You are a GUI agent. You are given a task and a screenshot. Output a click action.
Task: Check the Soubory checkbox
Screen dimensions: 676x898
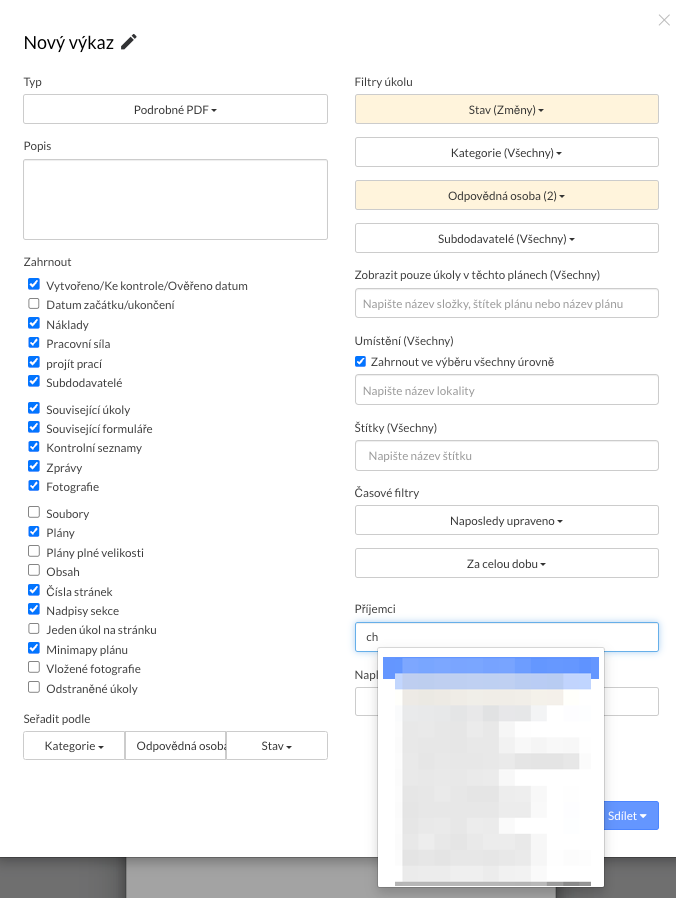(34, 513)
